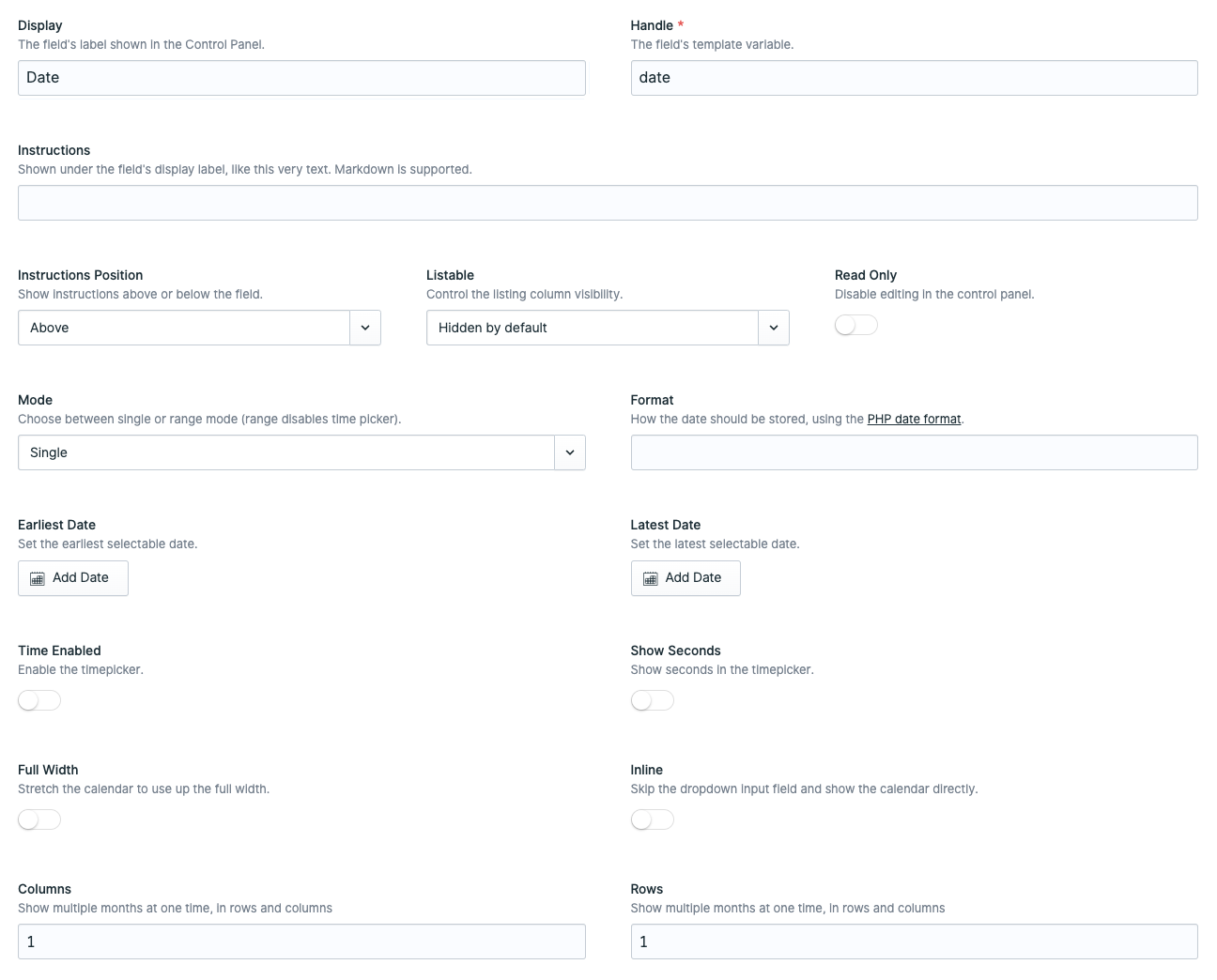Click the 'Inline' label text
The image size is (1217, 980).
tap(647, 770)
